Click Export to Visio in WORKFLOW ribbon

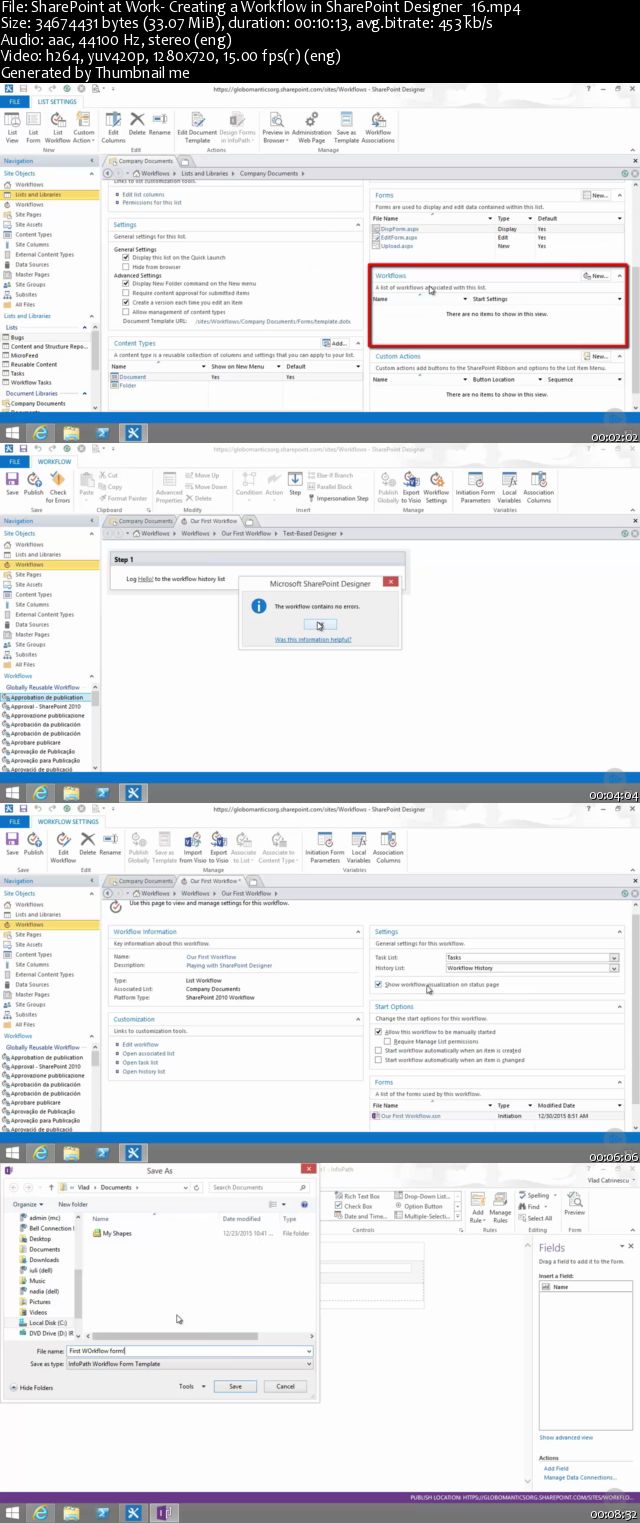click(411, 487)
